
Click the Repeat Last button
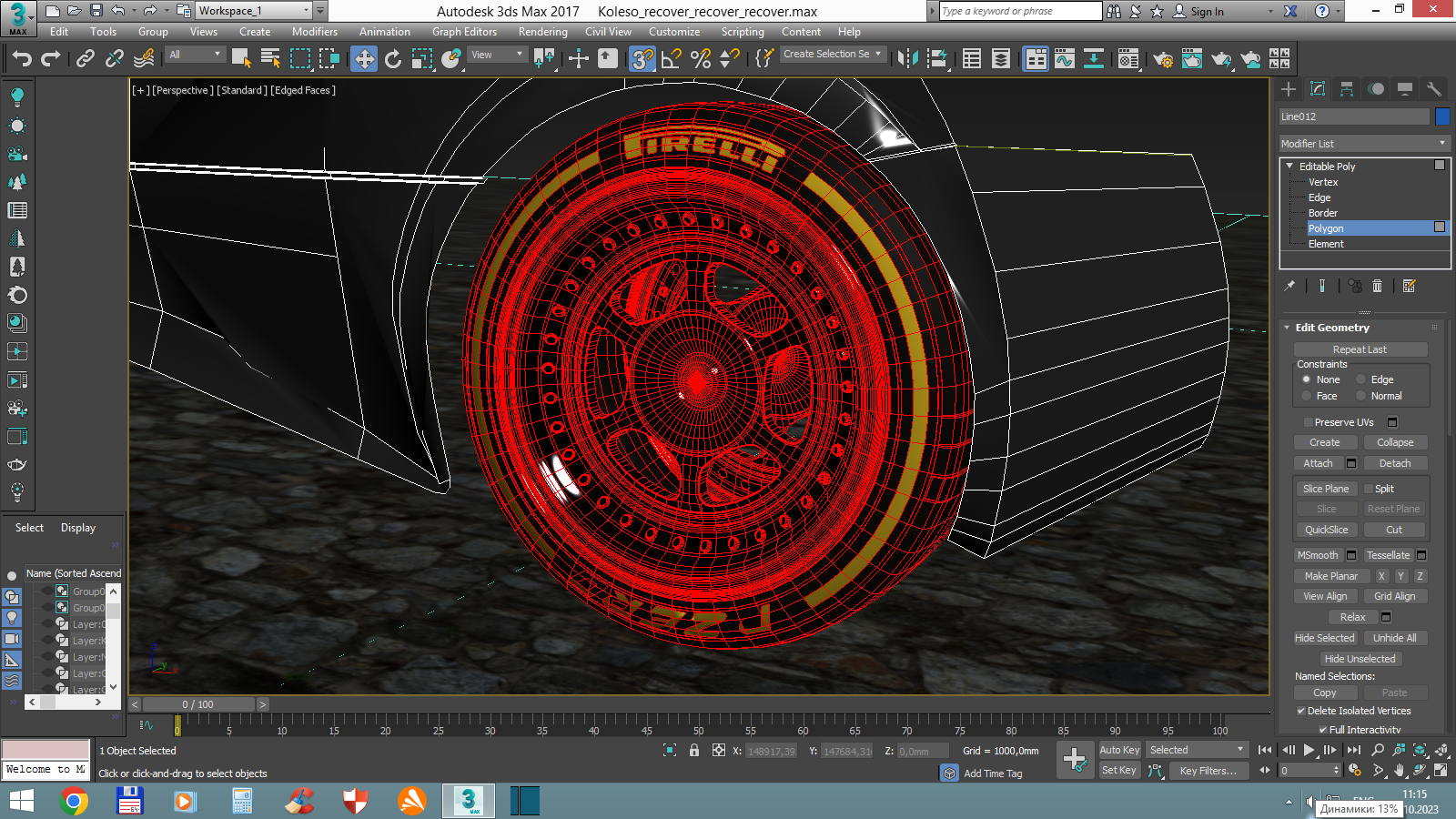pyautogui.click(x=1360, y=349)
